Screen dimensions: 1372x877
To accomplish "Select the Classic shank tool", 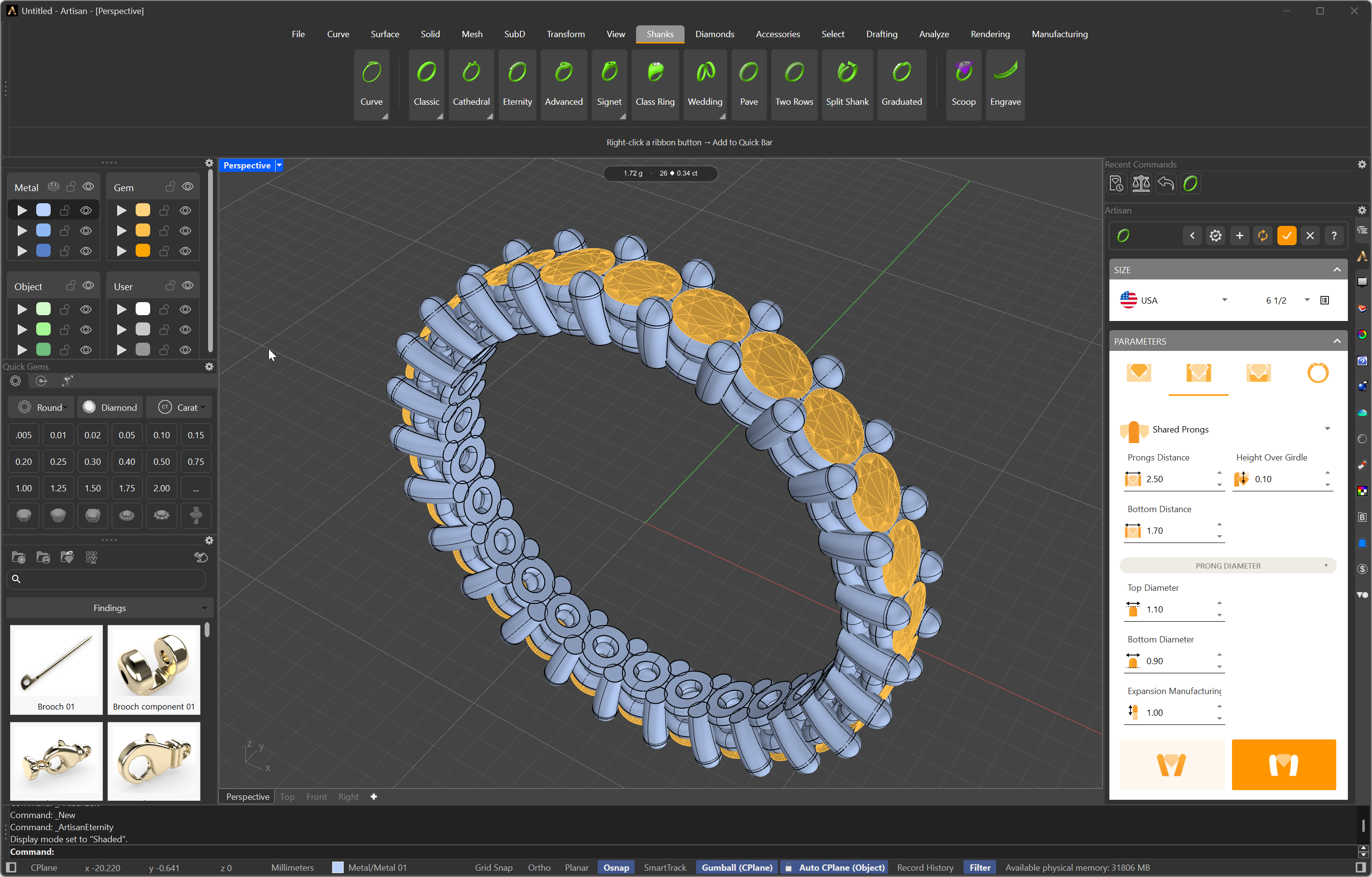I will pyautogui.click(x=426, y=84).
